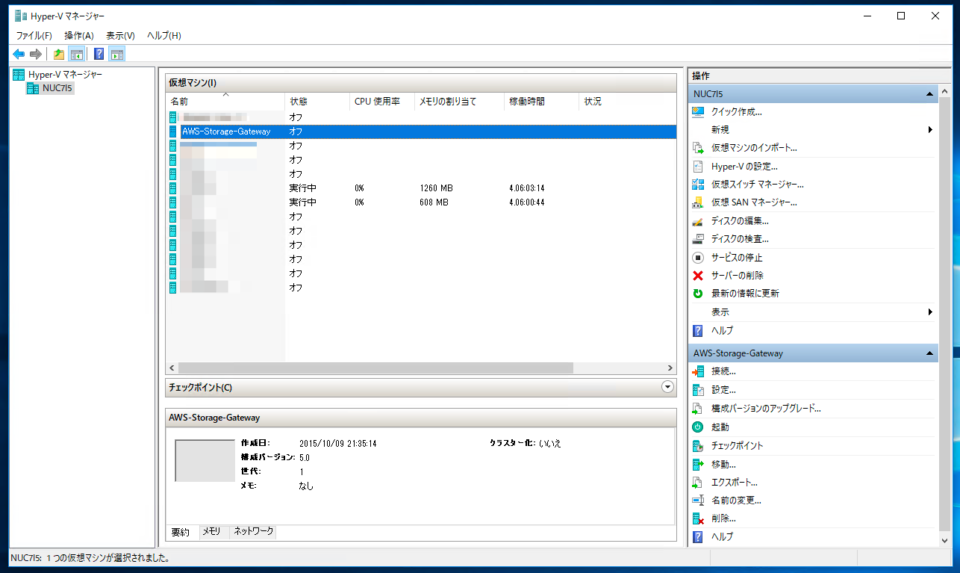Click the 移動 move icon
Screen dimensions: 960x573
click(698, 465)
